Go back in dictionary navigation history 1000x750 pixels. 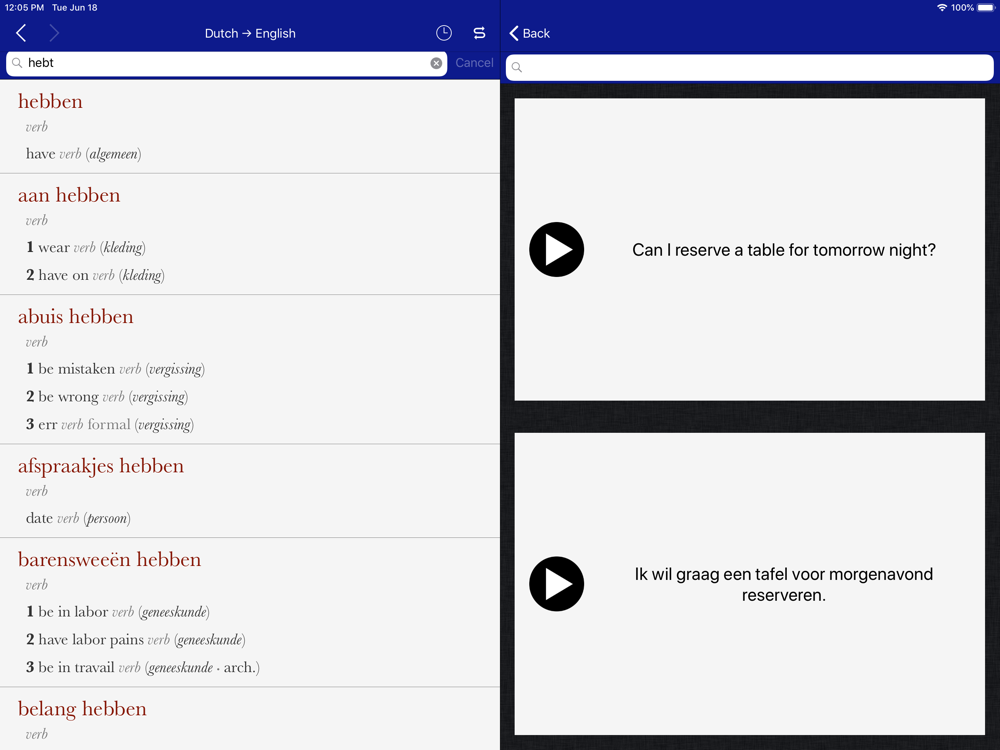point(21,33)
